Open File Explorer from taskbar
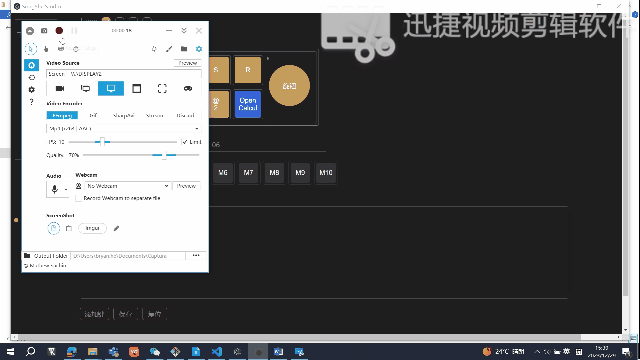The width and height of the screenshot is (640, 360). 93,351
